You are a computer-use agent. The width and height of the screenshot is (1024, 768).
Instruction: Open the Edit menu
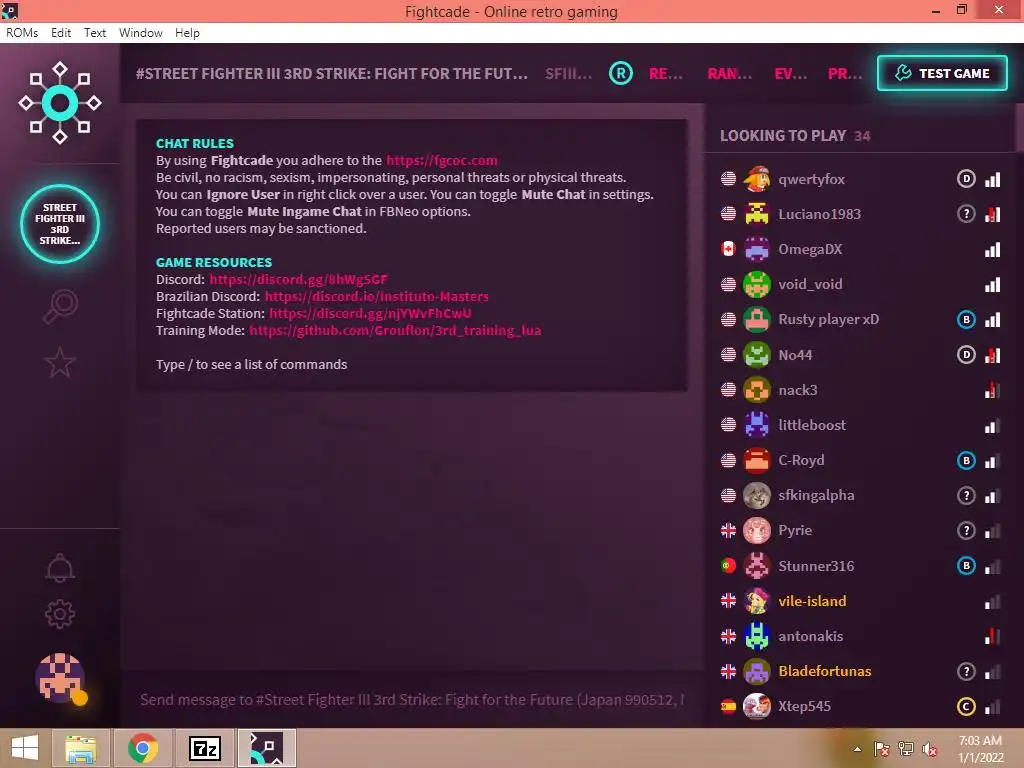pos(61,33)
